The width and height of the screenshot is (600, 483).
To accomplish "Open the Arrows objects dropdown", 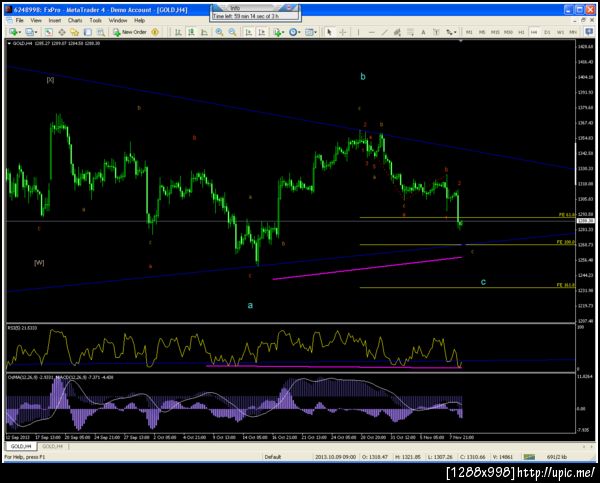I will [x=451, y=32].
